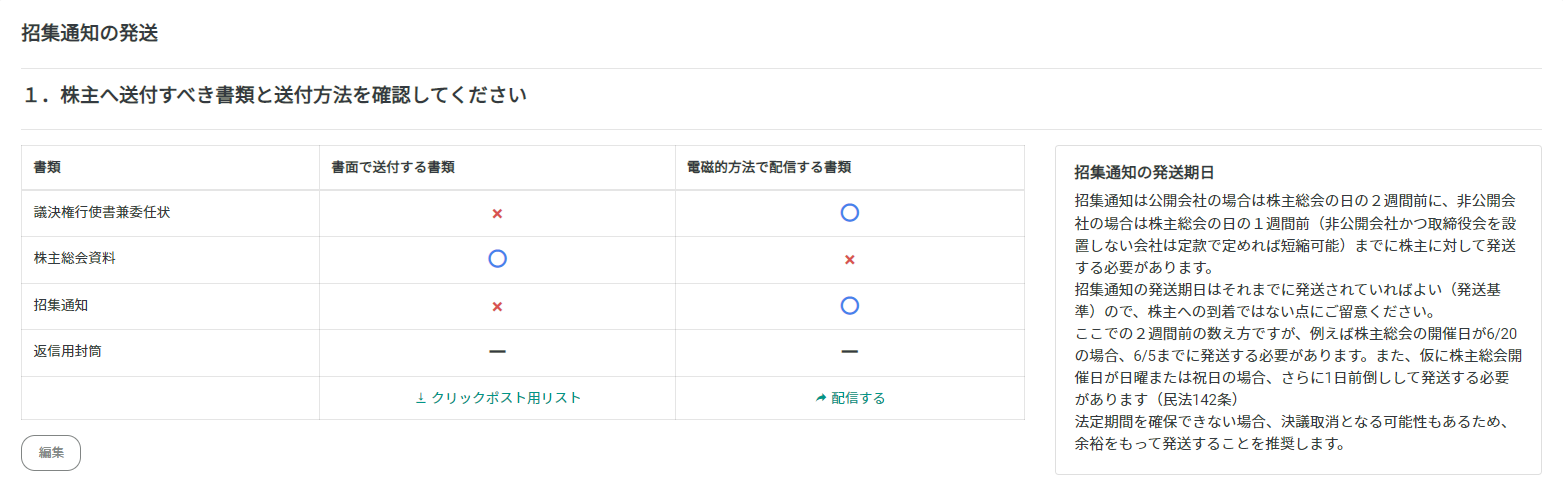Click the 書類 column header
Screen dimensions: 1563x496
click(48, 168)
